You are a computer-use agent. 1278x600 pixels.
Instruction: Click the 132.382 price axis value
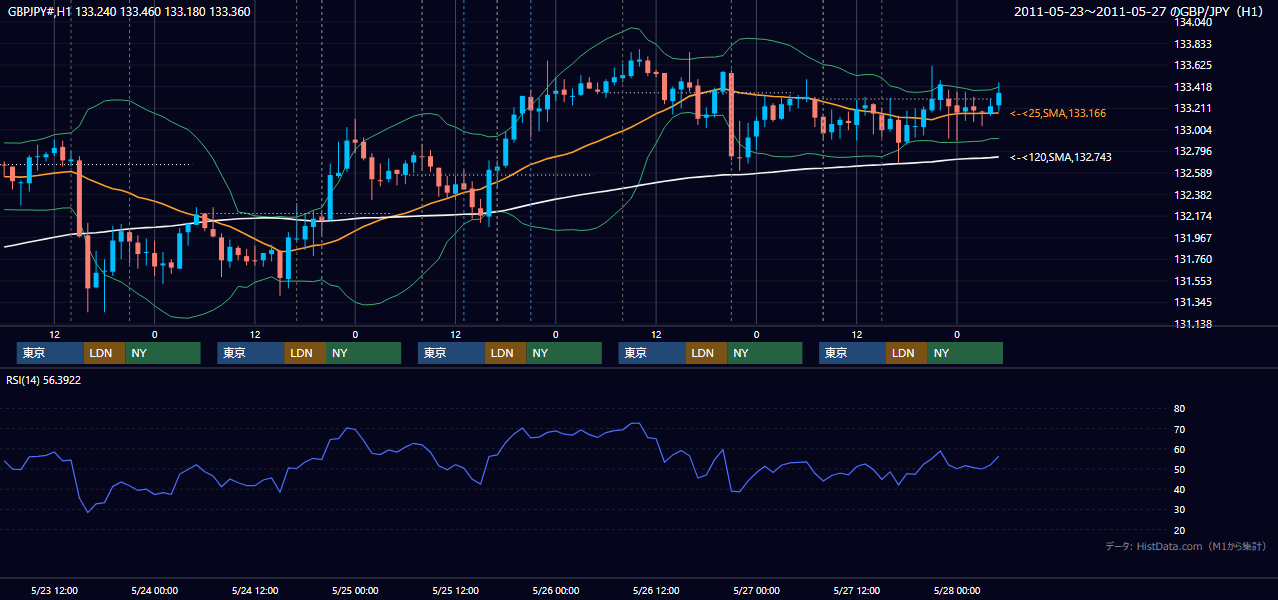point(1194,195)
